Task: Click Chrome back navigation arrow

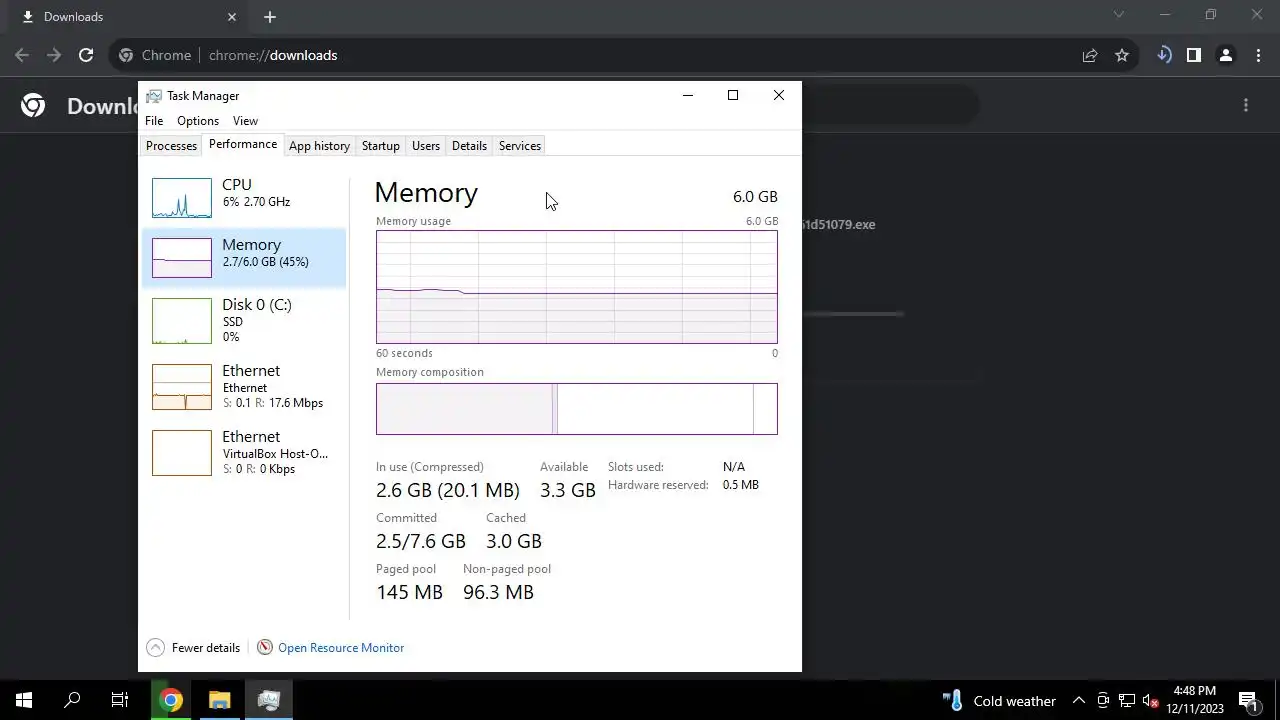Action: [23, 55]
